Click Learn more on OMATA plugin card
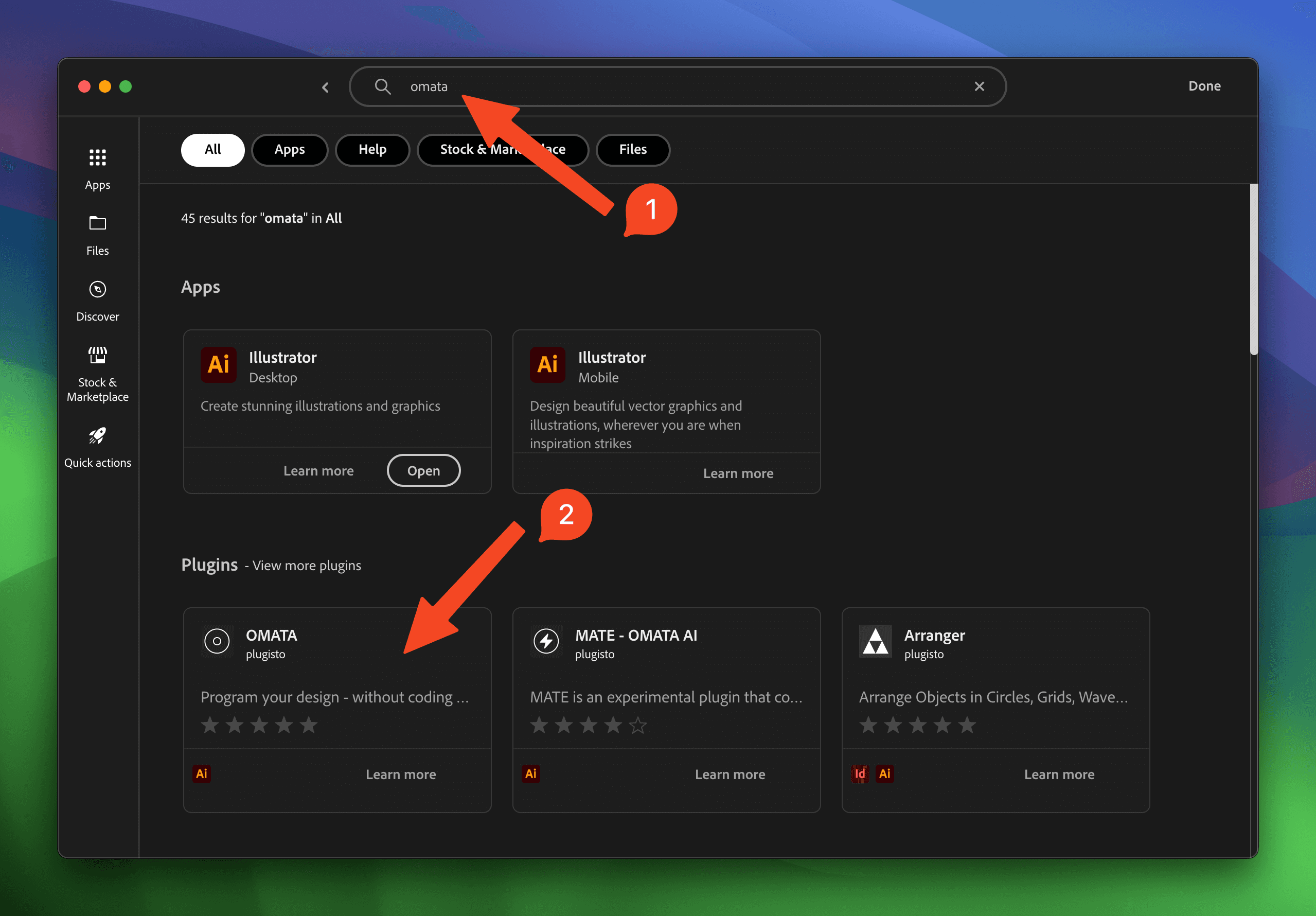The width and height of the screenshot is (1316, 916). pos(401,774)
